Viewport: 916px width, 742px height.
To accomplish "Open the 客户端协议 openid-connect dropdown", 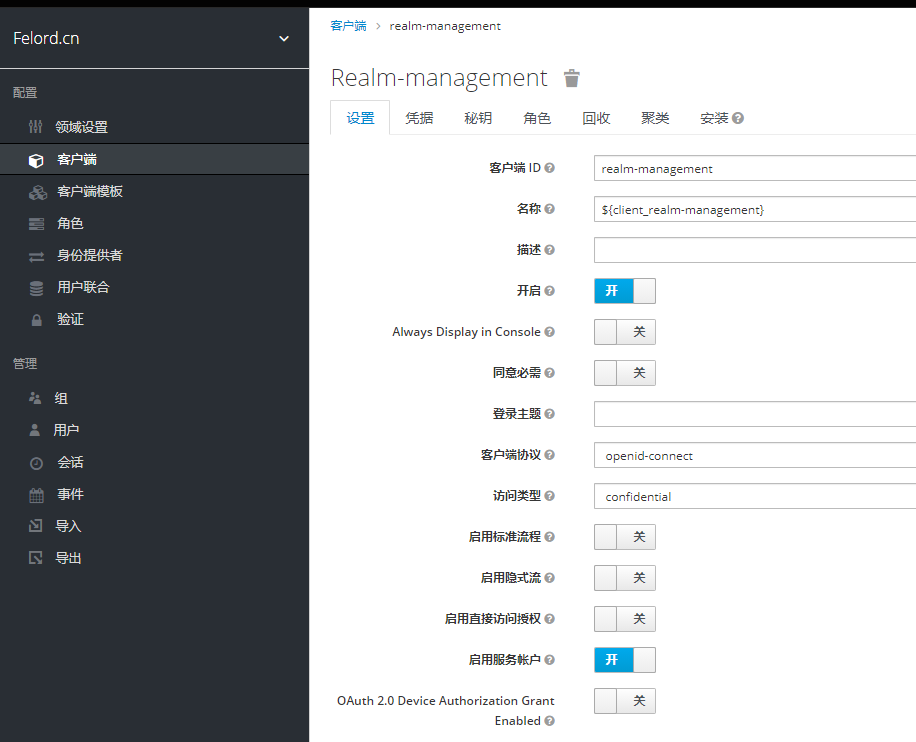I will [x=755, y=455].
